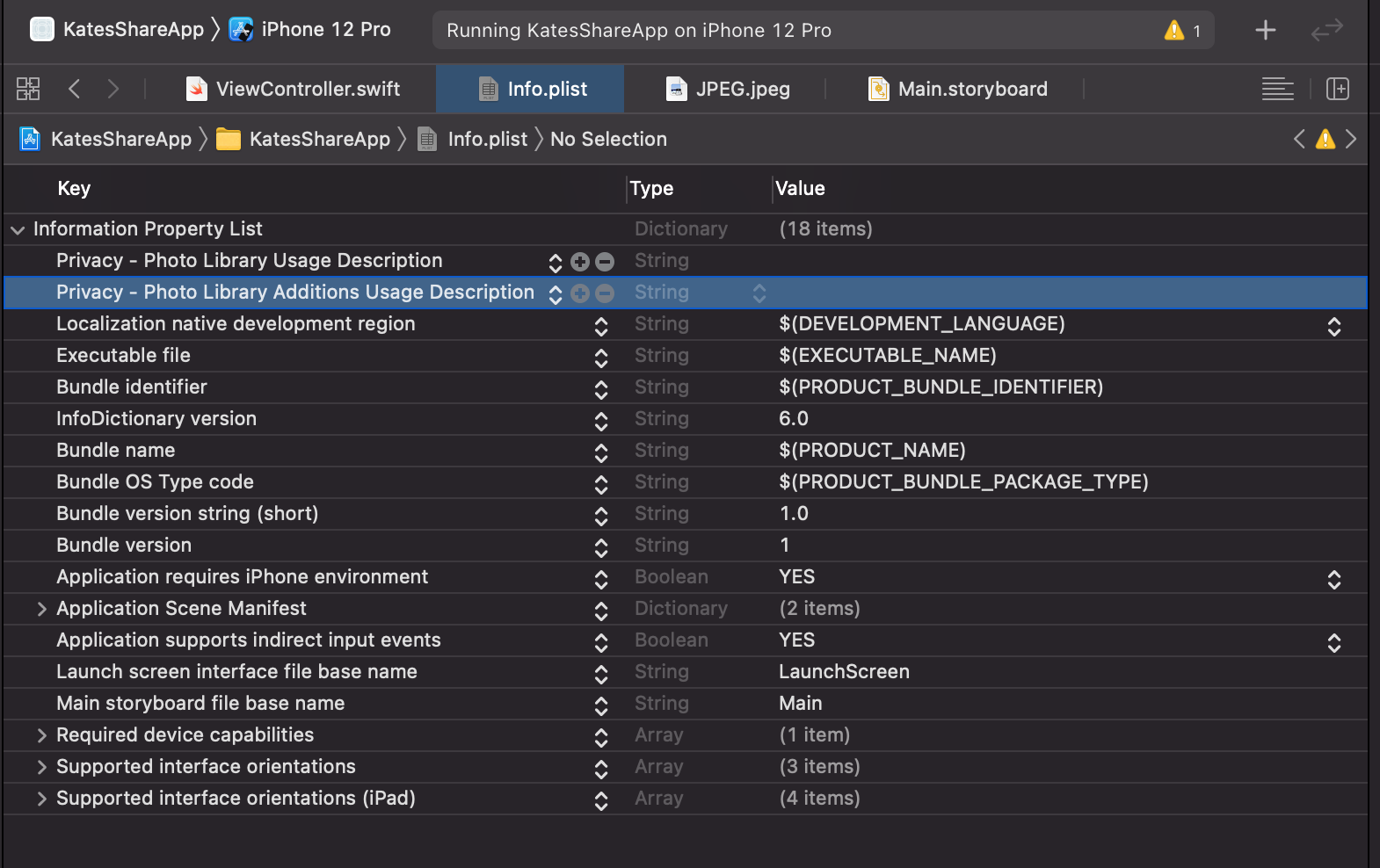Add row after Photo Library Usage Description
Image resolution: width=1380 pixels, height=868 pixels.
point(580,261)
